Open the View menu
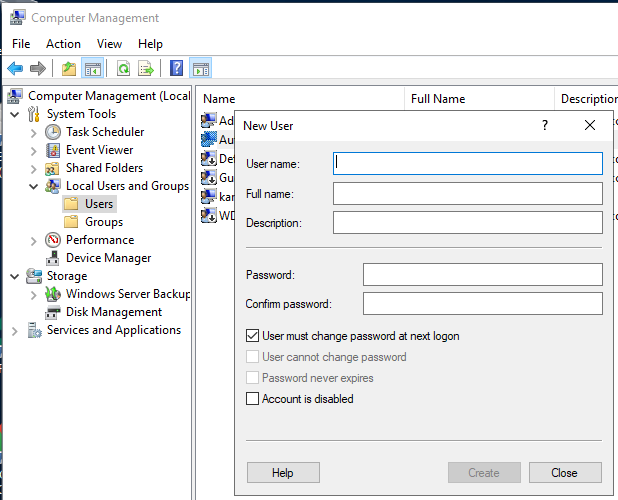This screenshot has width=618, height=500. 109,44
